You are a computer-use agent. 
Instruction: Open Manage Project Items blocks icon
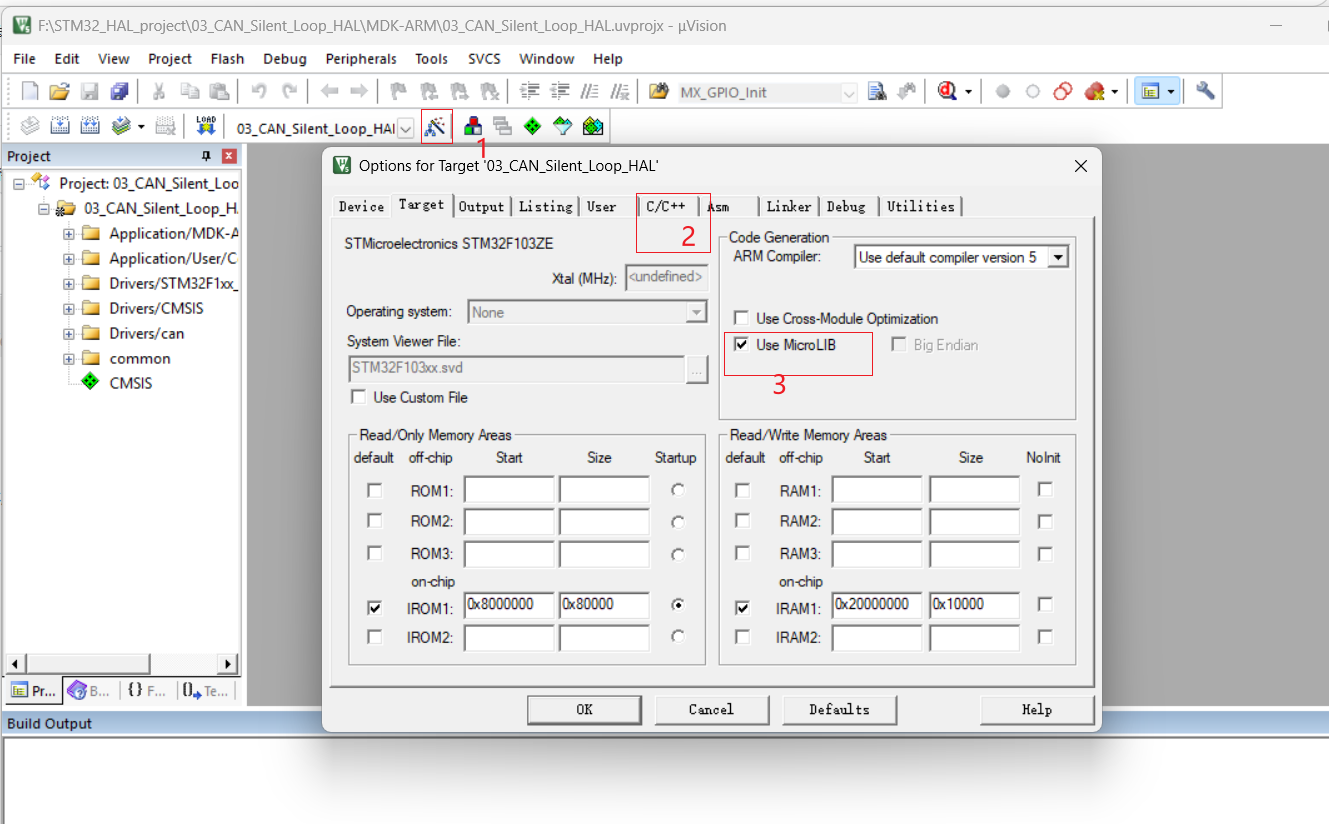[473, 127]
